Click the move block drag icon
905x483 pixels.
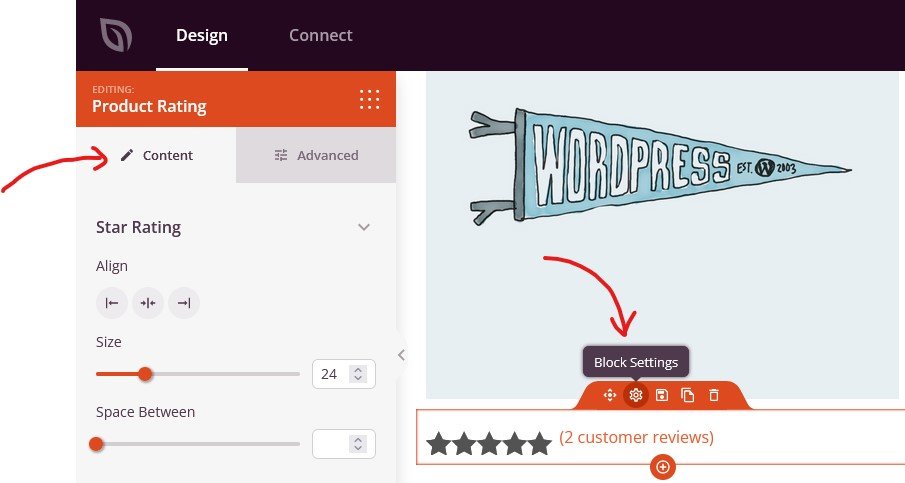click(x=609, y=395)
